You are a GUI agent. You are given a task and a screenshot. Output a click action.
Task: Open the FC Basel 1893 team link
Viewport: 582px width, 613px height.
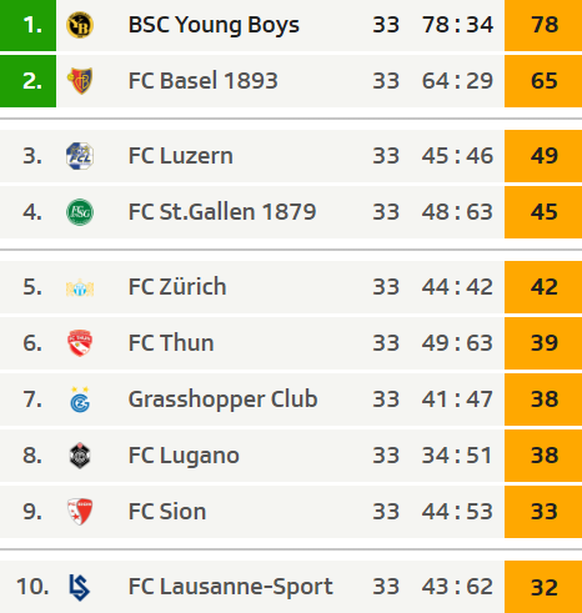click(x=203, y=81)
